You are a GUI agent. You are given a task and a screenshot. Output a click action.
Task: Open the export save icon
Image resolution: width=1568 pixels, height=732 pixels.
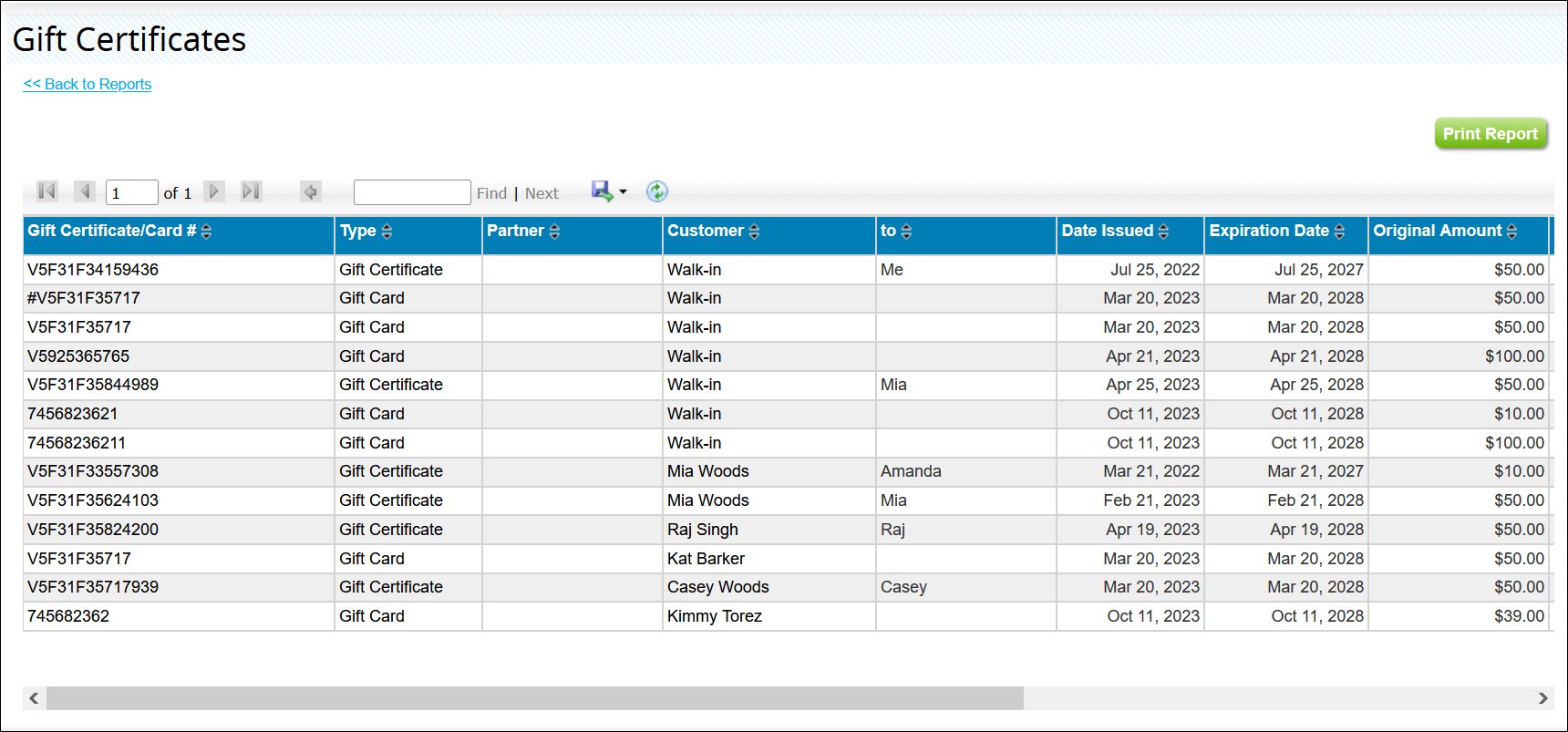click(602, 191)
